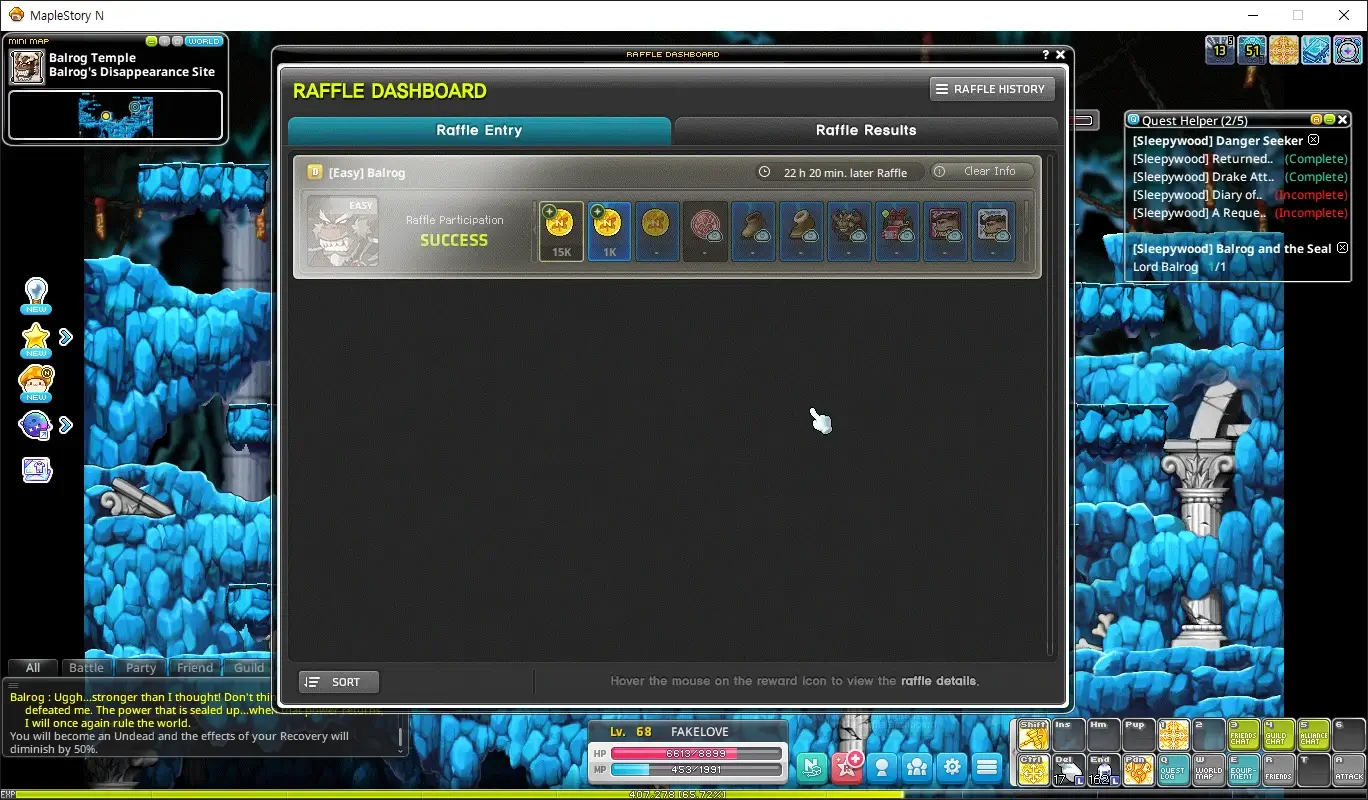Click the Quest Log quickslot Q
Image resolution: width=1368 pixels, height=800 pixels.
pos(1173,770)
